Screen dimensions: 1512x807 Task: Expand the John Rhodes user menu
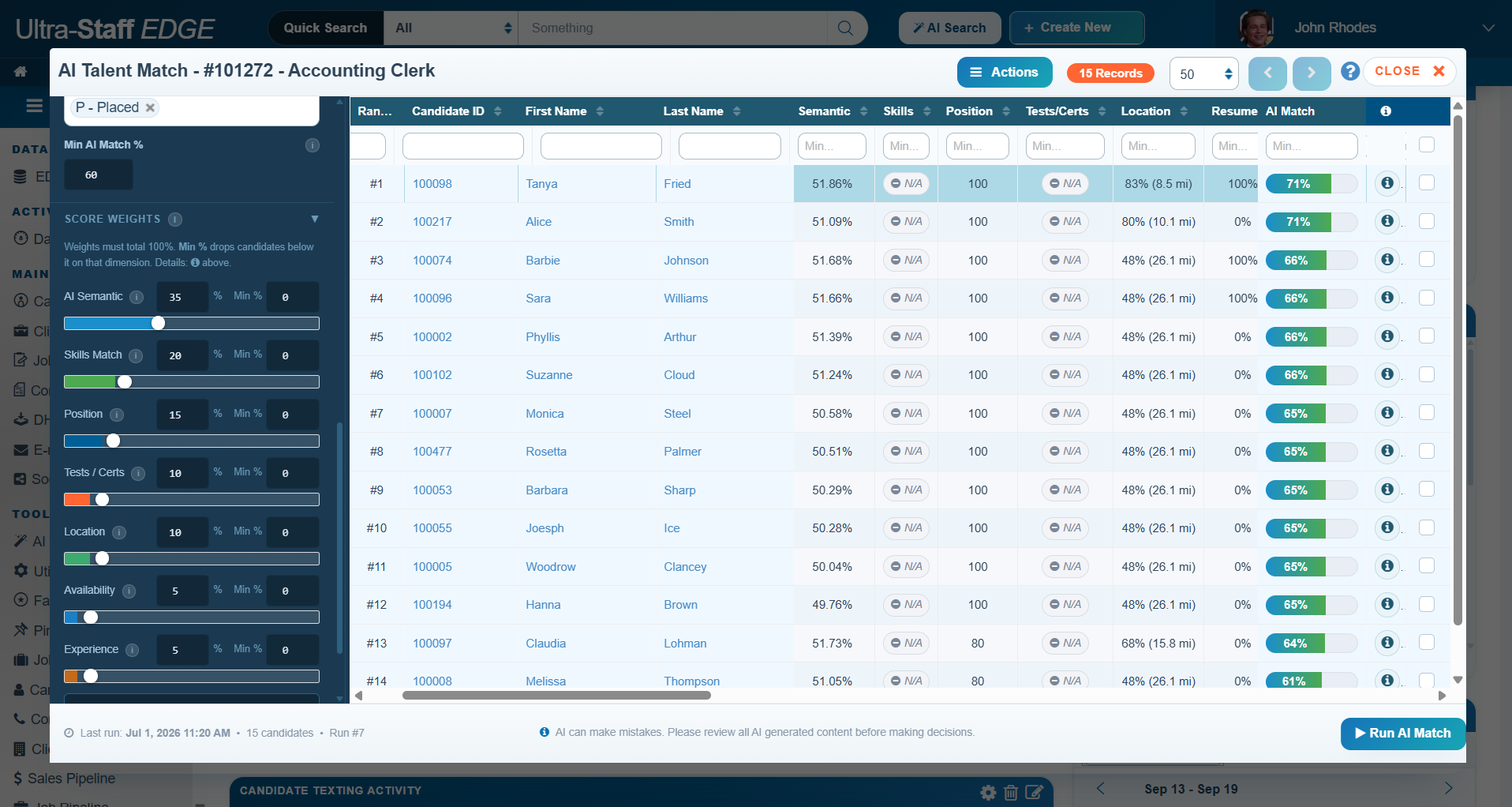point(1488,28)
